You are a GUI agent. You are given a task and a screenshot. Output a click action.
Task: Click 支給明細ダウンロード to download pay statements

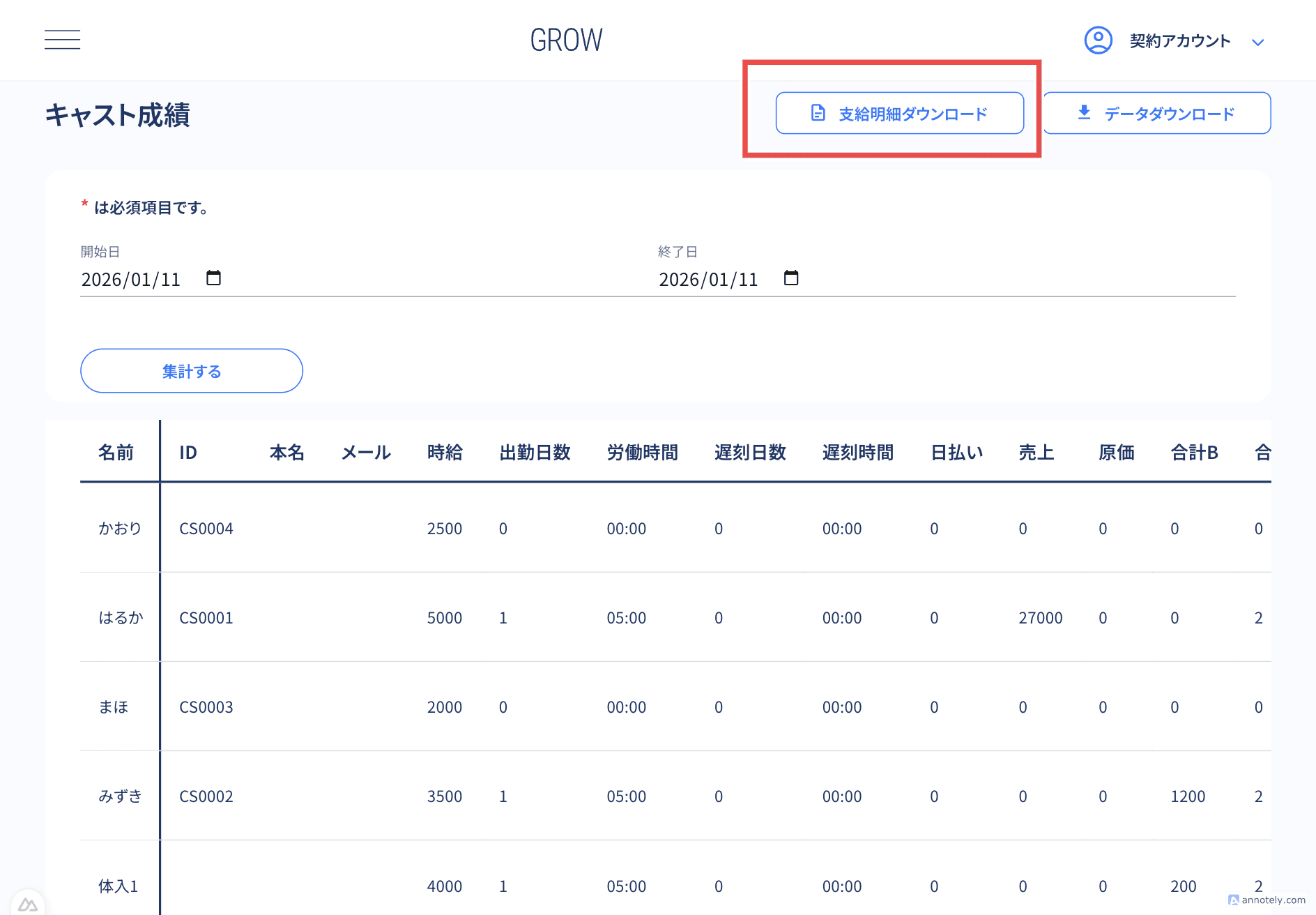(x=899, y=112)
